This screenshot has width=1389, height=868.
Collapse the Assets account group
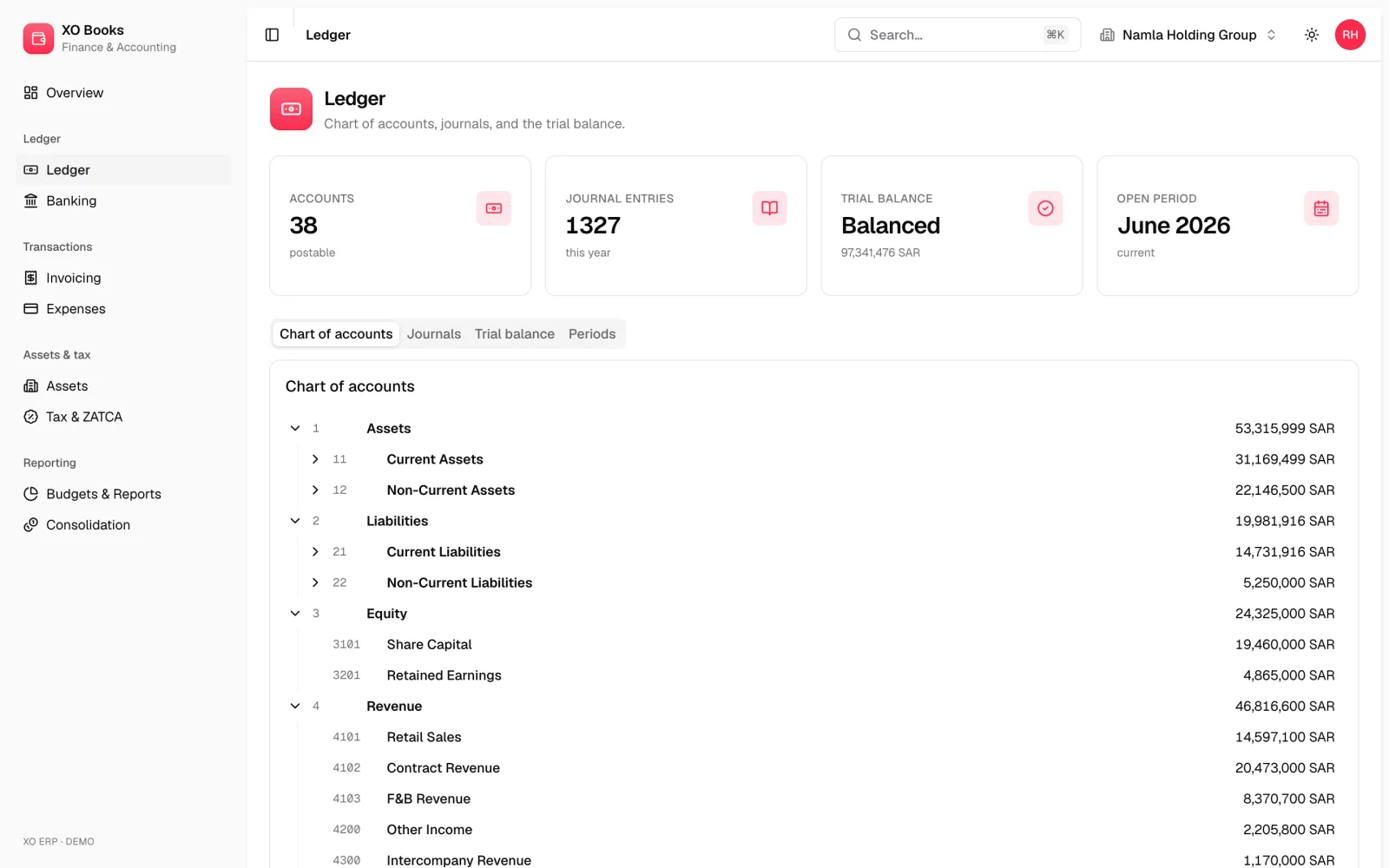(295, 429)
